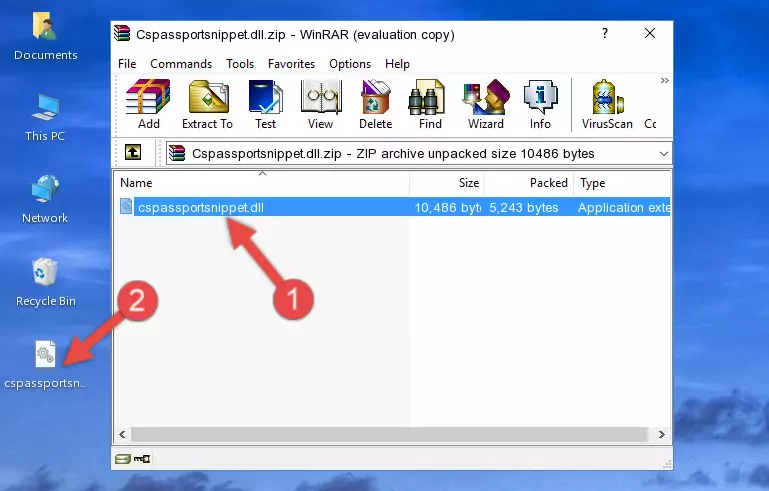Viewport: 769px width, 491px height.
Task: Expand hidden toolbar buttons chevron
Action: pyautogui.click(x=664, y=81)
